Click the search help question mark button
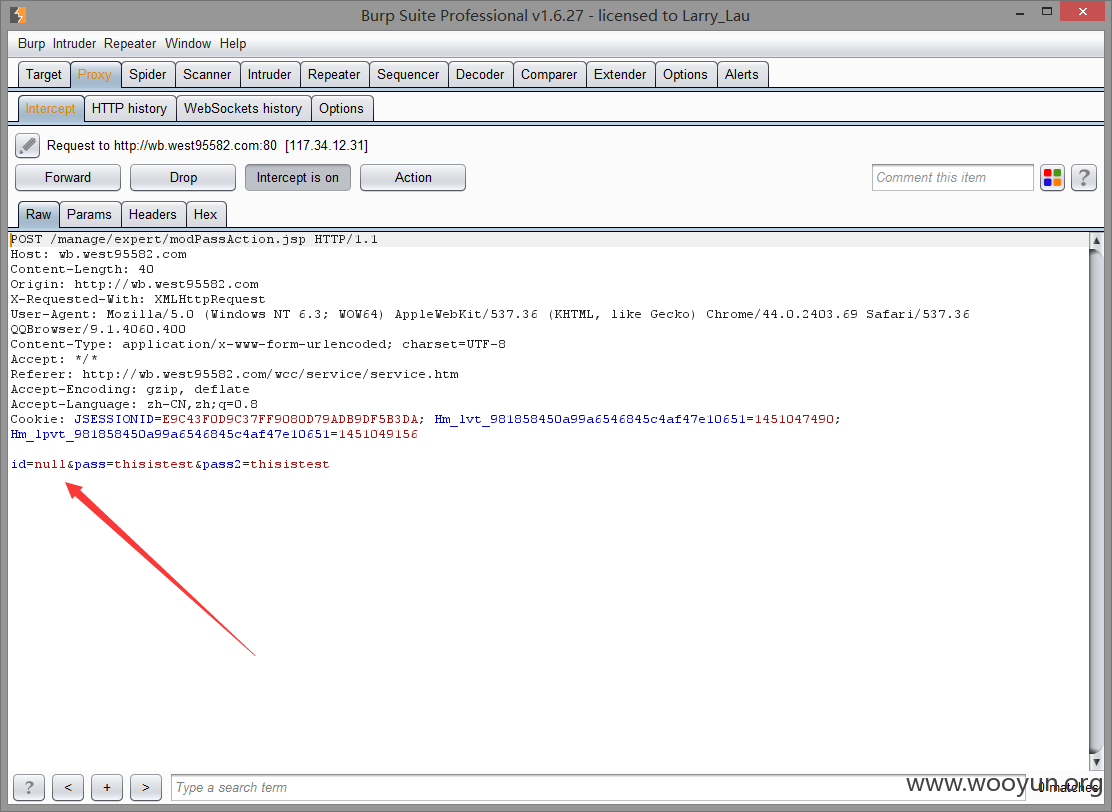 pyautogui.click(x=29, y=787)
